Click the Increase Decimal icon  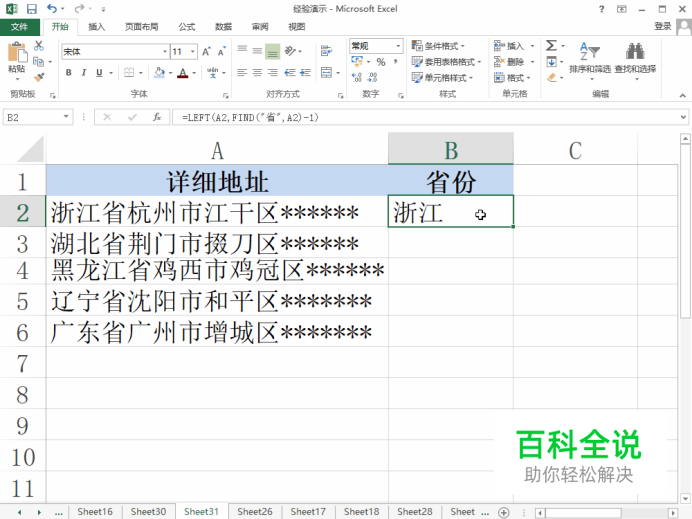coord(357,78)
